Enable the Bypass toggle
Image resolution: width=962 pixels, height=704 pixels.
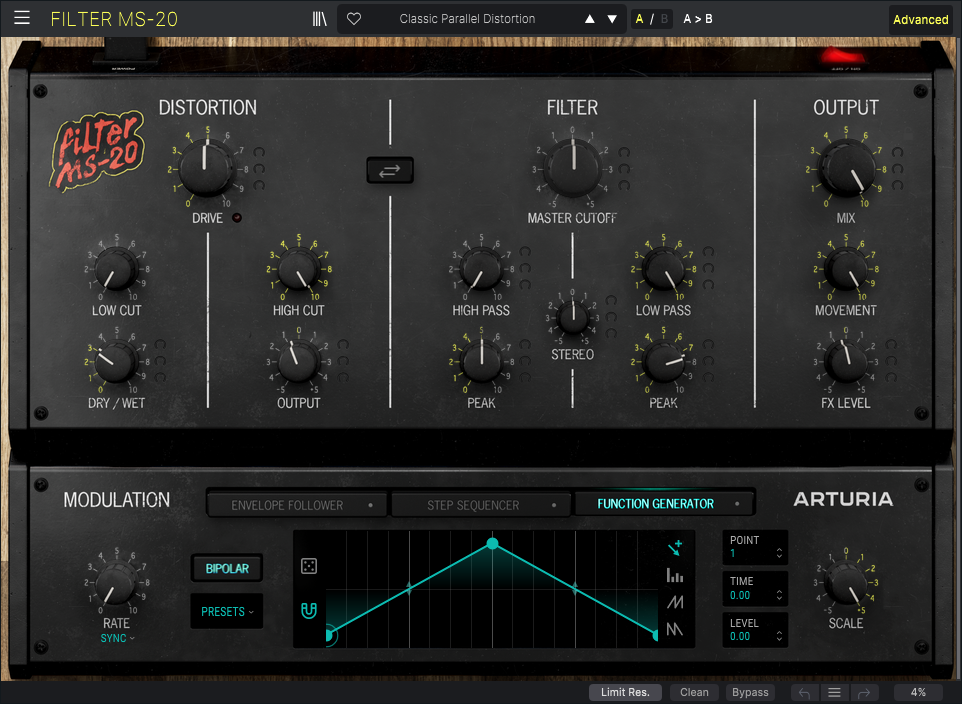[x=750, y=692]
